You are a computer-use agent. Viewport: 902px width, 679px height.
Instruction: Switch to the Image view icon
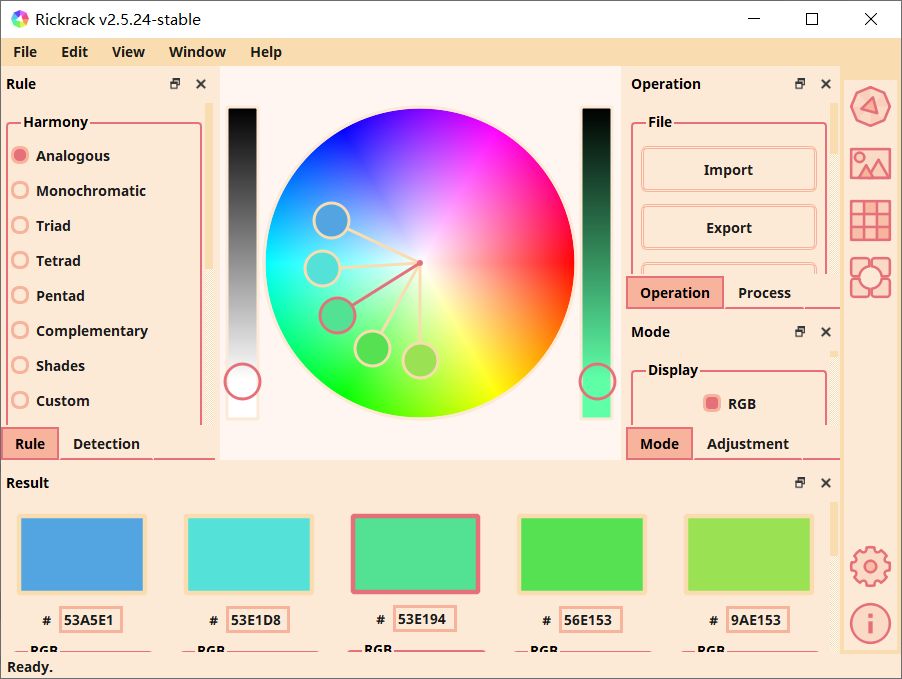coord(869,164)
